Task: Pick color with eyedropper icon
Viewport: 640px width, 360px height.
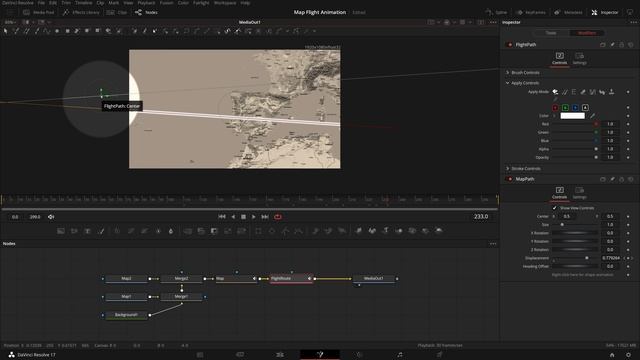Action: pyautogui.click(x=592, y=116)
